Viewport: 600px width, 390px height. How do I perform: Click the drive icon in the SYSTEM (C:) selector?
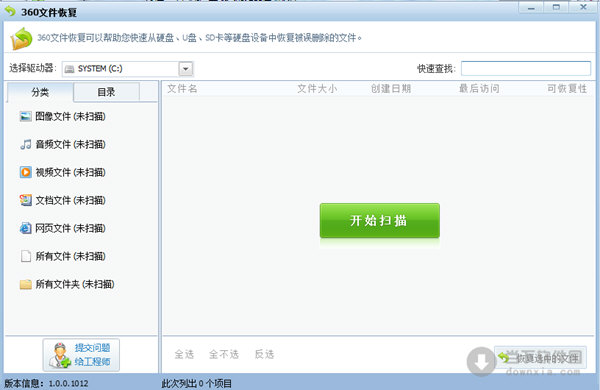pyautogui.click(x=69, y=69)
